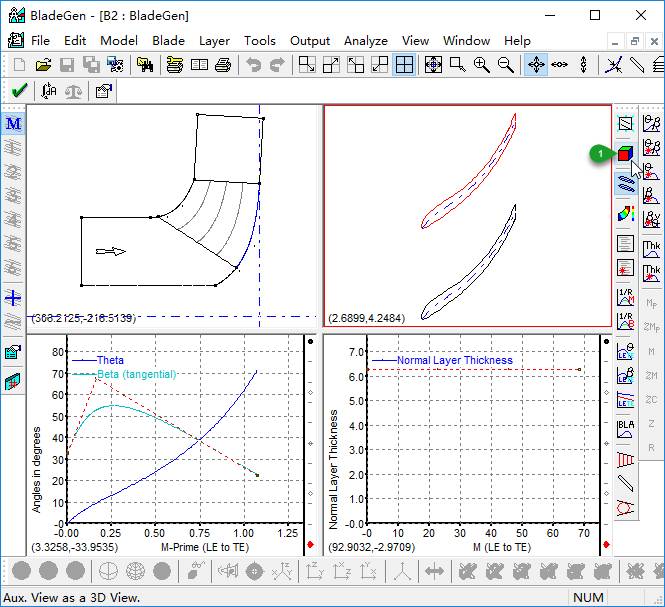Toggle the blue M mode button on left
Viewport: 665px width, 607px height.
13,124
